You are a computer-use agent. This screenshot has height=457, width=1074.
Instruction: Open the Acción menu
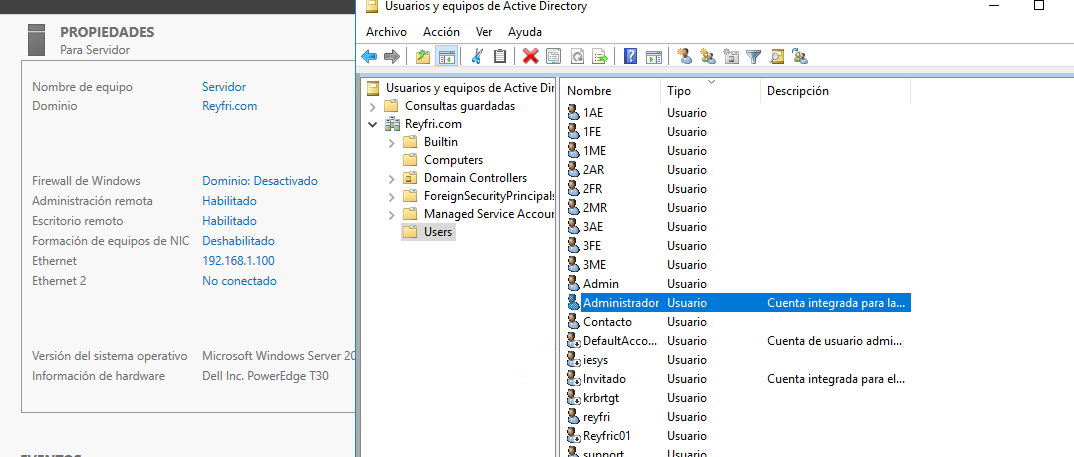click(x=441, y=32)
